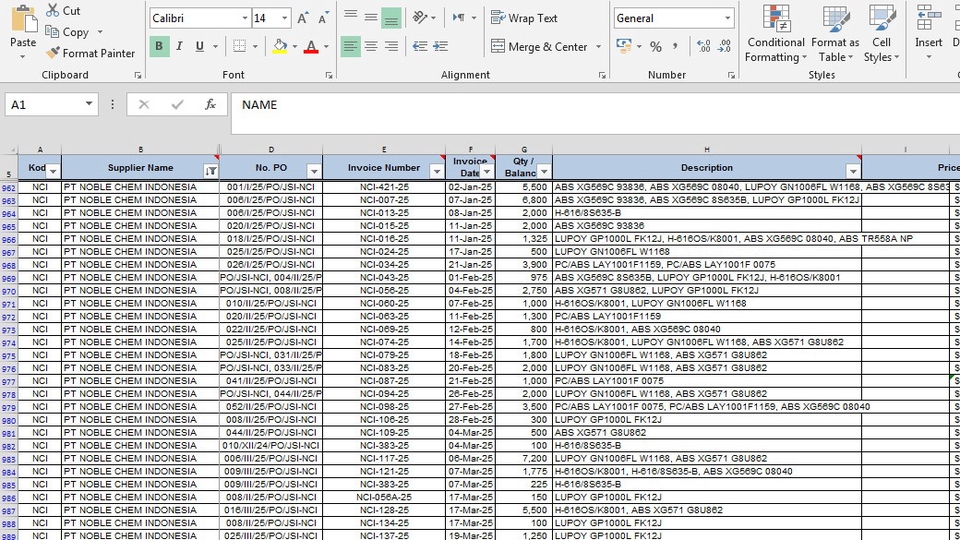The width and height of the screenshot is (960, 540).
Task: Apply cell borders icon
Action: (239, 46)
